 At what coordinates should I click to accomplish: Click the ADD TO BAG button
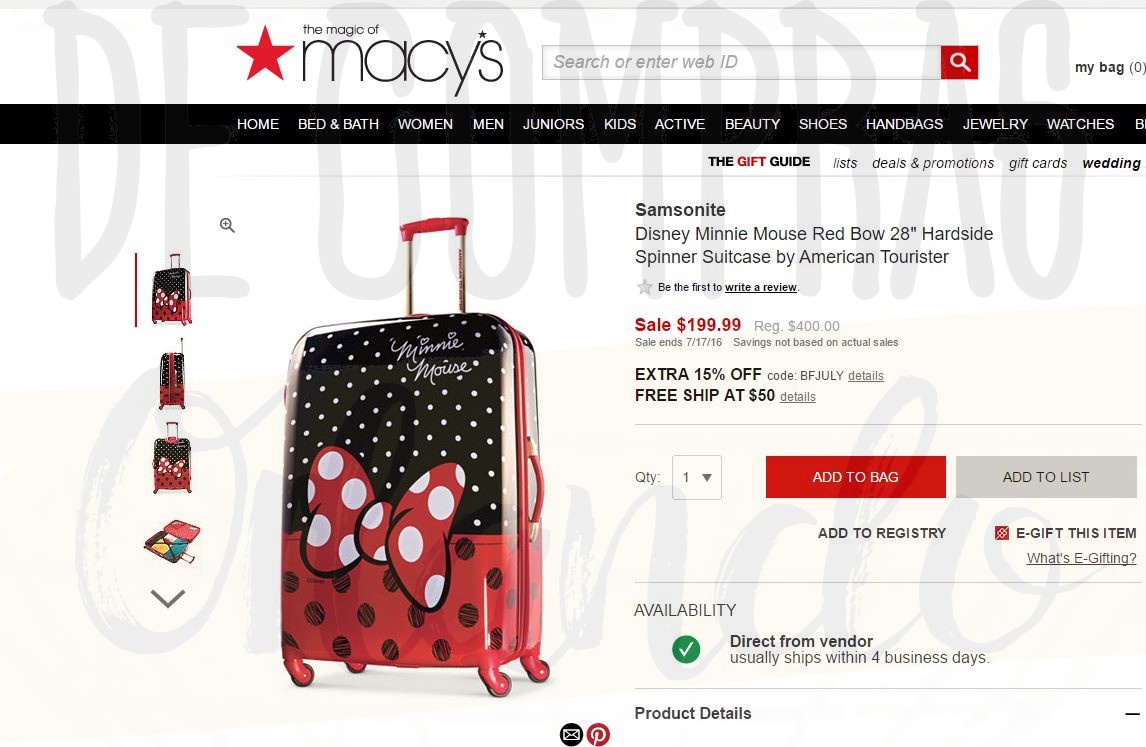(856, 477)
